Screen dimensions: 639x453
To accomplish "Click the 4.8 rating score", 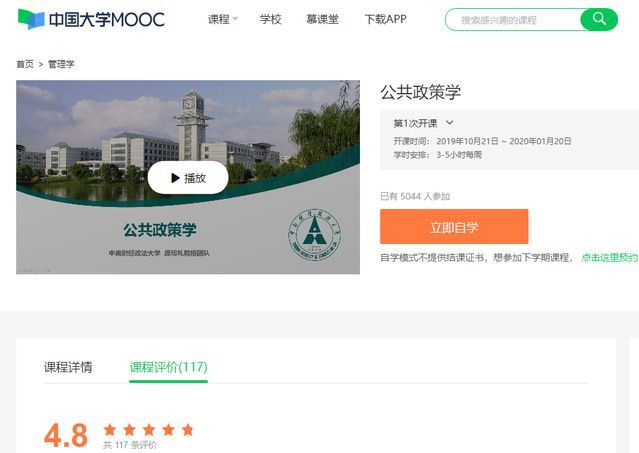I will (x=66, y=435).
